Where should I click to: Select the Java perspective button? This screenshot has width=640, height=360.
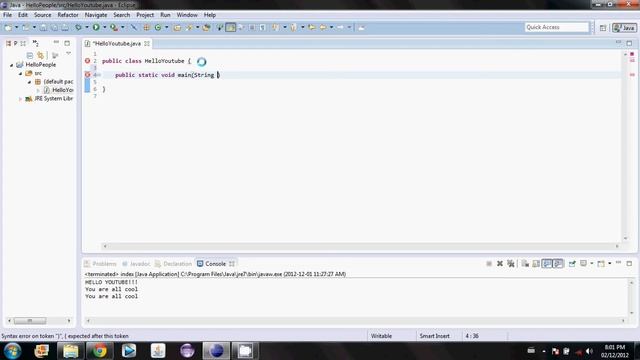coord(624,28)
